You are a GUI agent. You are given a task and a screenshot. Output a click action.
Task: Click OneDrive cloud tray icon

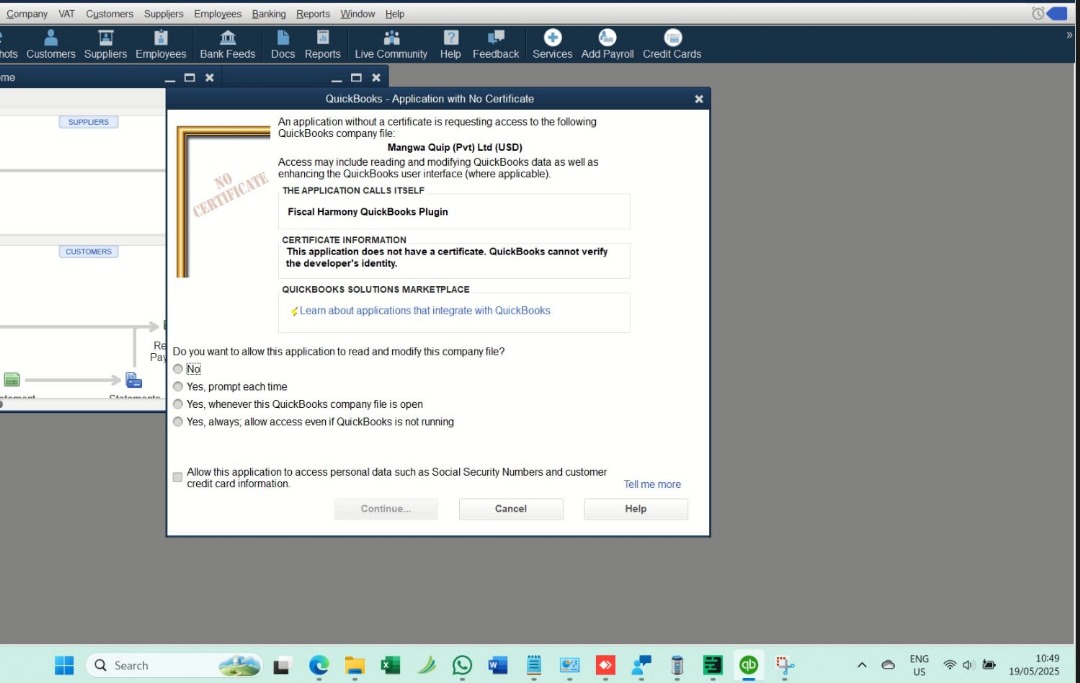coord(889,665)
